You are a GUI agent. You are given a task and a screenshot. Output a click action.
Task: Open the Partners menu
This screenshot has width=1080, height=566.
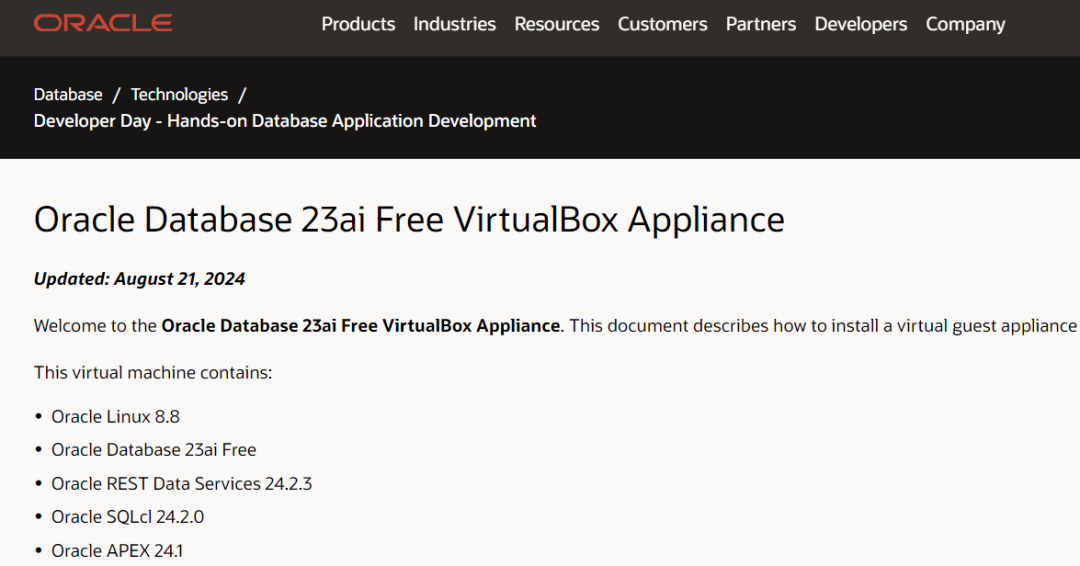pyautogui.click(x=760, y=24)
